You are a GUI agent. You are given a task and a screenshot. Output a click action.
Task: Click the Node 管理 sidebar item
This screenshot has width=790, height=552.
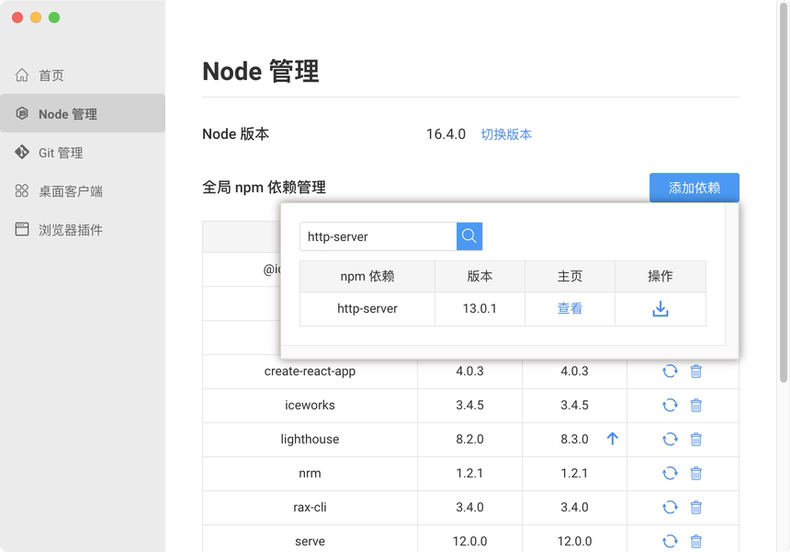[x=67, y=114]
